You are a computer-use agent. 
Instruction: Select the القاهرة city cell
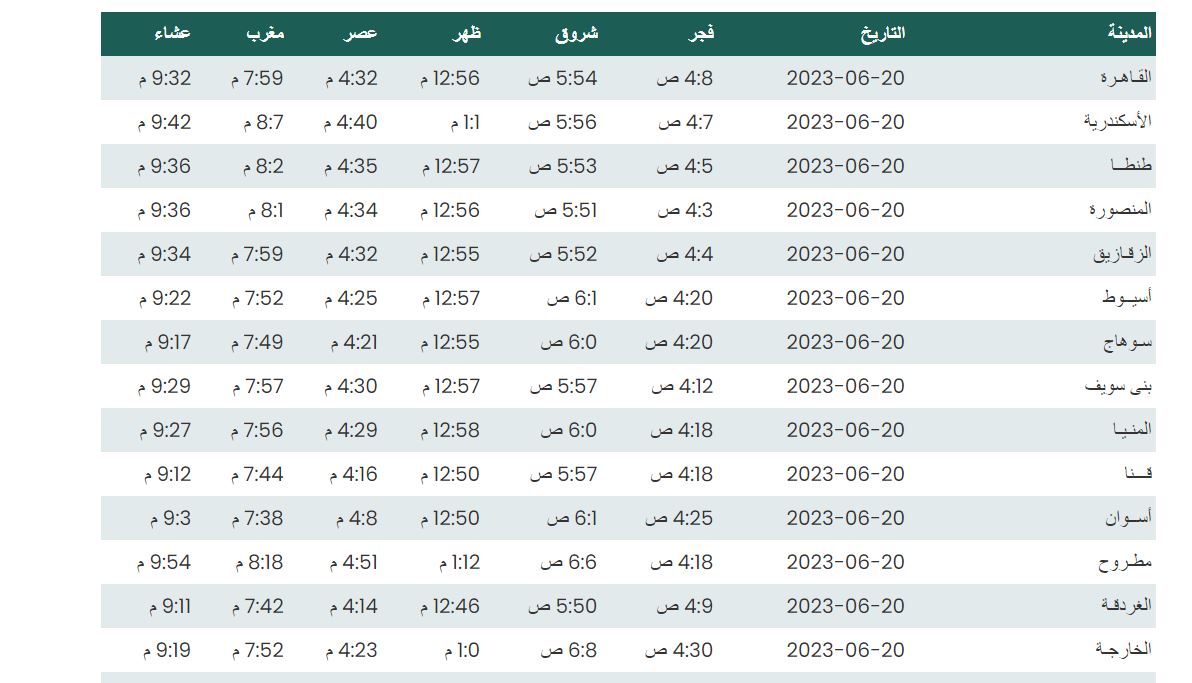pos(1124,78)
